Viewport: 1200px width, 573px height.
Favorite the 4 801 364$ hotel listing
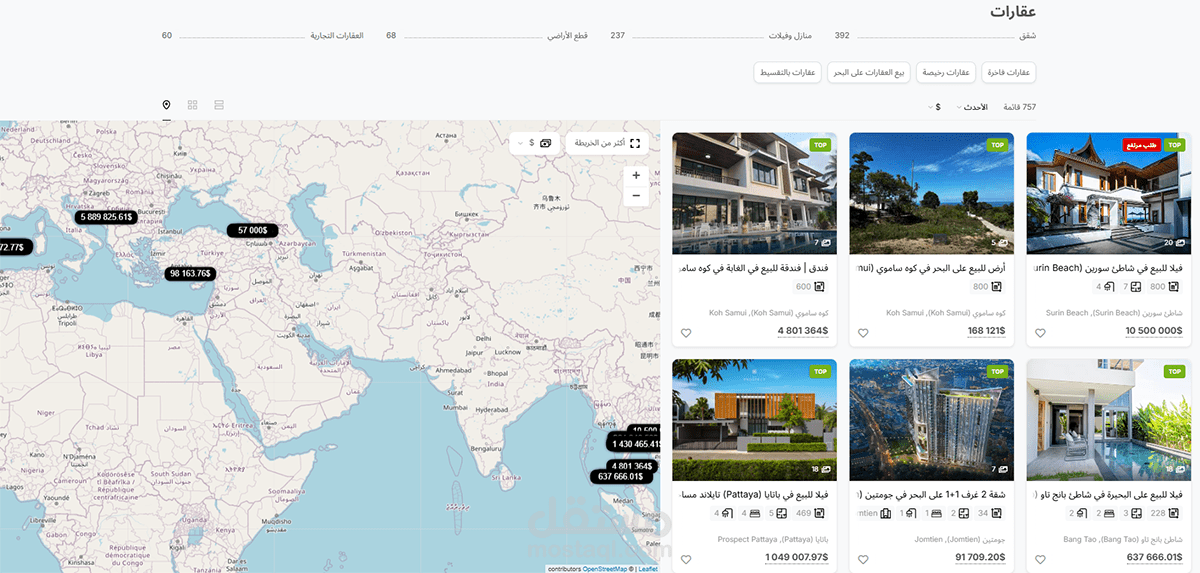coord(686,333)
